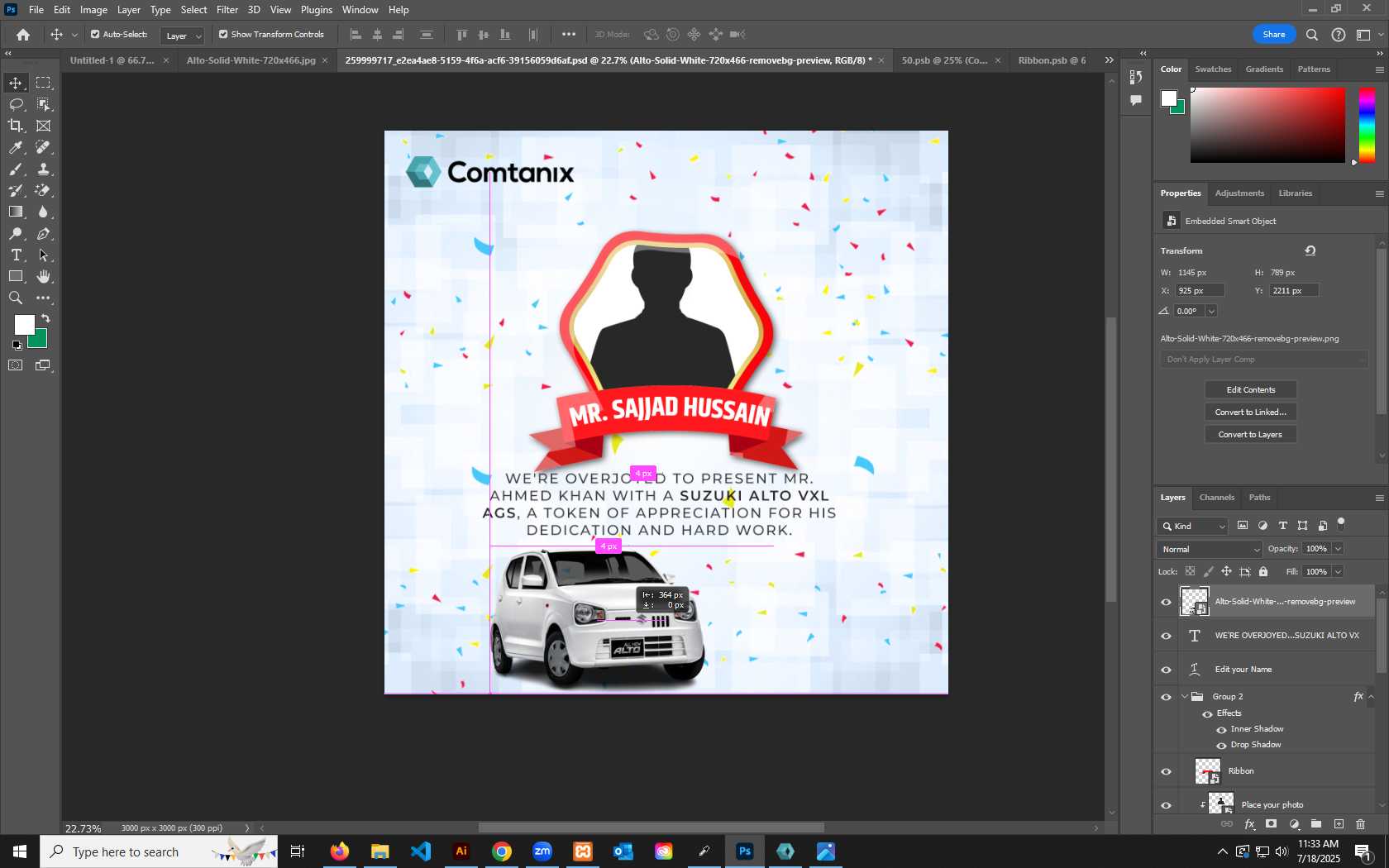The image size is (1389, 868).
Task: Open Visual Studio Code from taskbar
Action: [x=421, y=851]
